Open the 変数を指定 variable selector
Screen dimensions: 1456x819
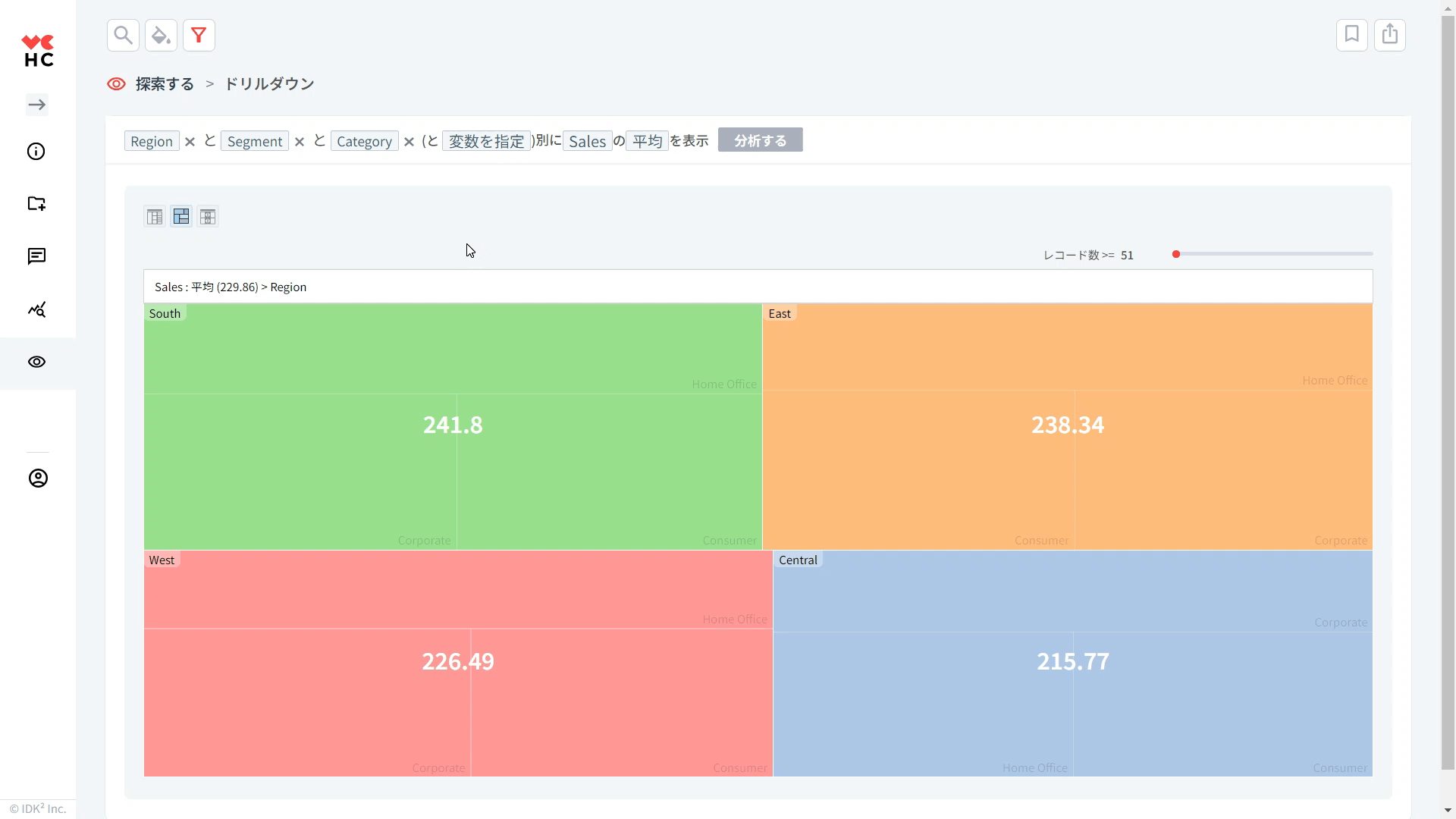pyautogui.click(x=486, y=141)
